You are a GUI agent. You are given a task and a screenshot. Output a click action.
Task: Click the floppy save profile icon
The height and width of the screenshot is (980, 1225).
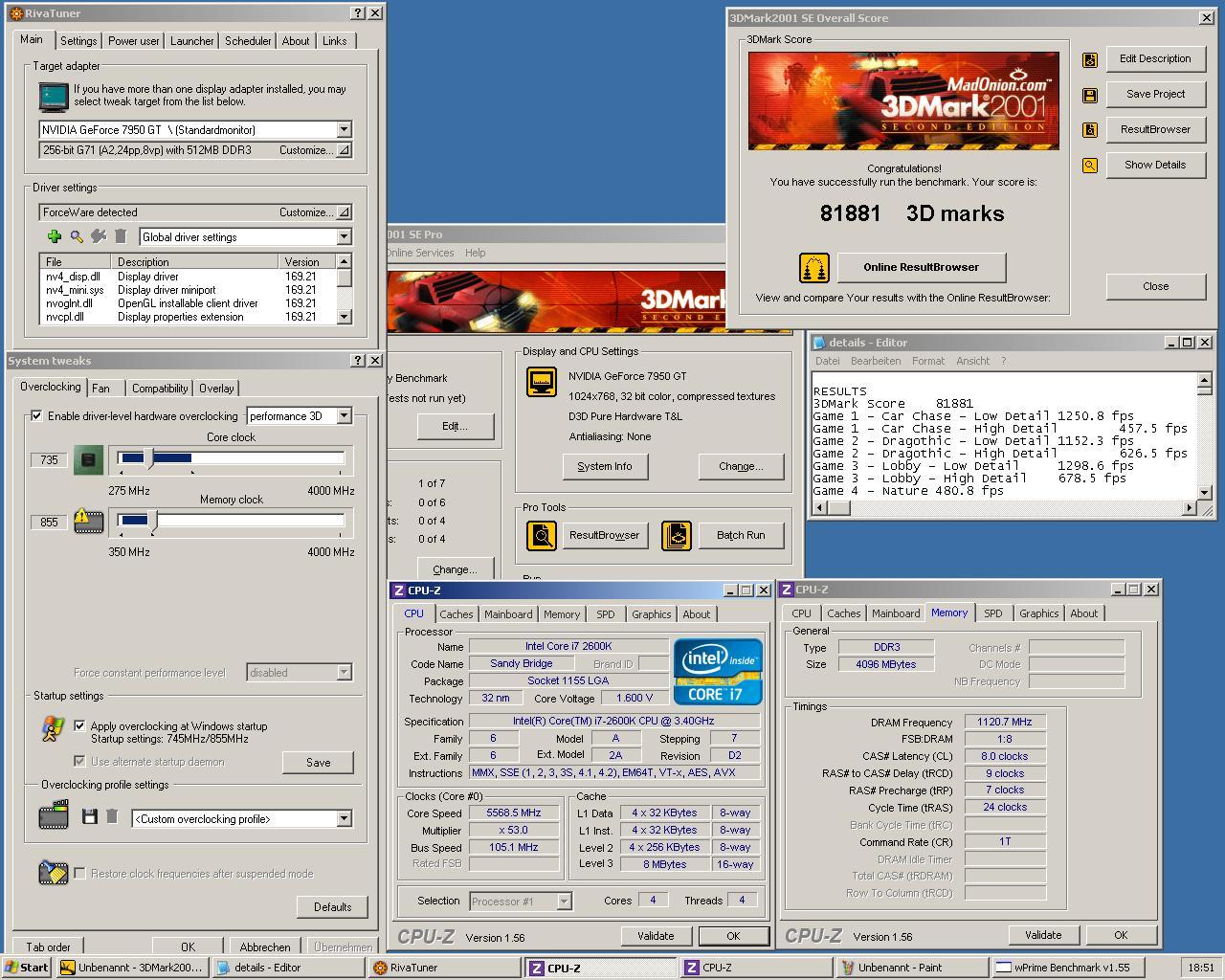(90, 816)
